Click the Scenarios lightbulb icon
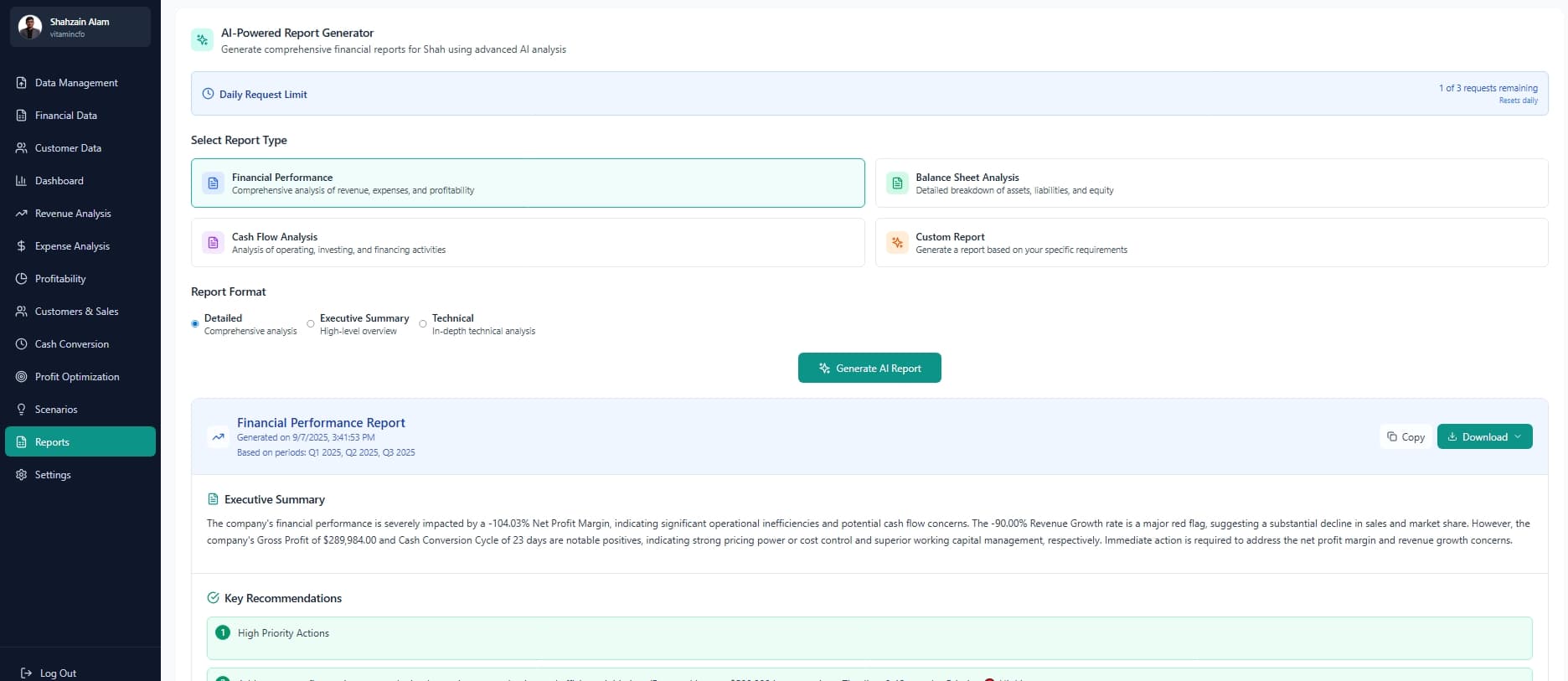The height and width of the screenshot is (681, 1568). point(22,410)
